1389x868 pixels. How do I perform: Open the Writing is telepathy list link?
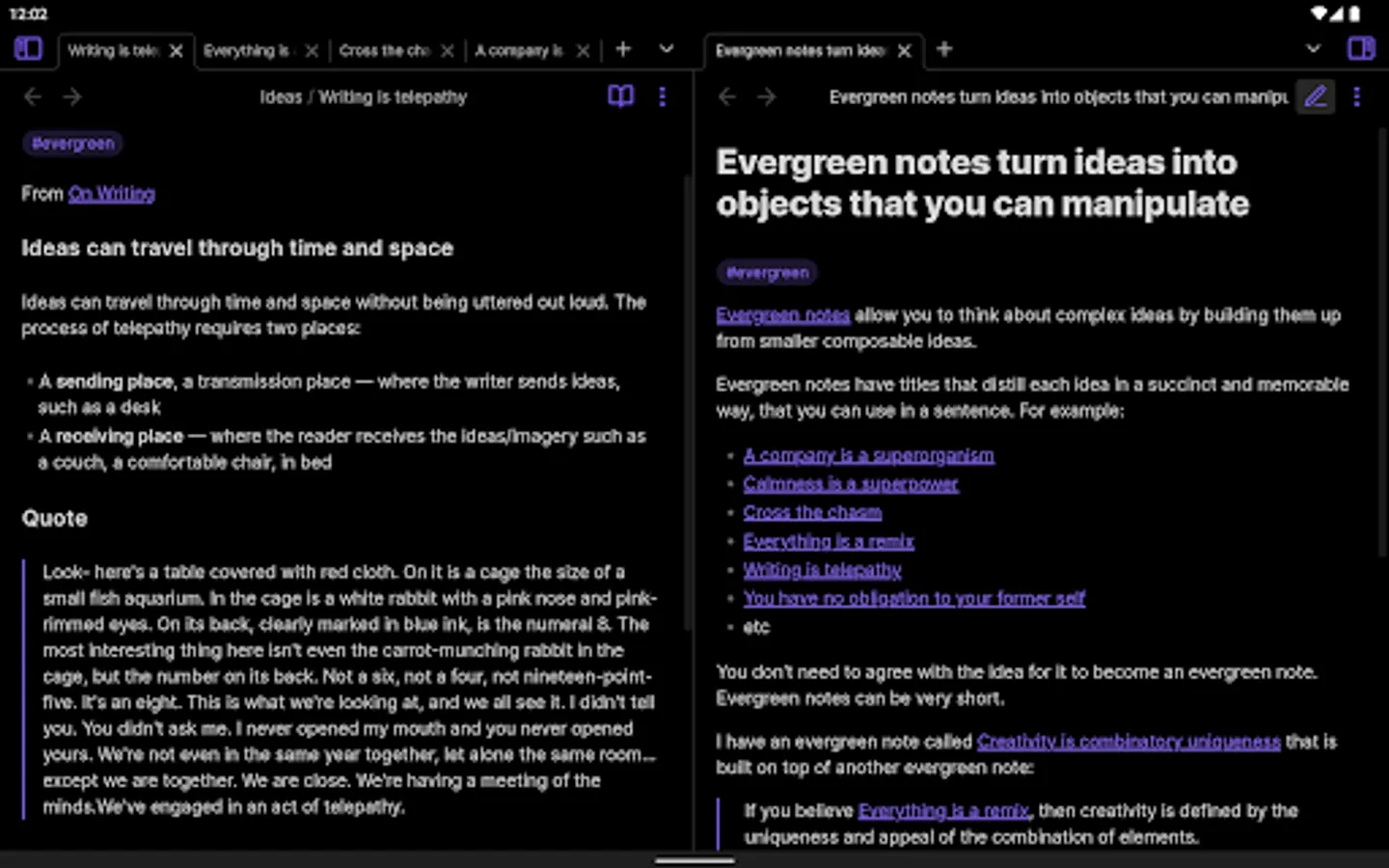[822, 570]
